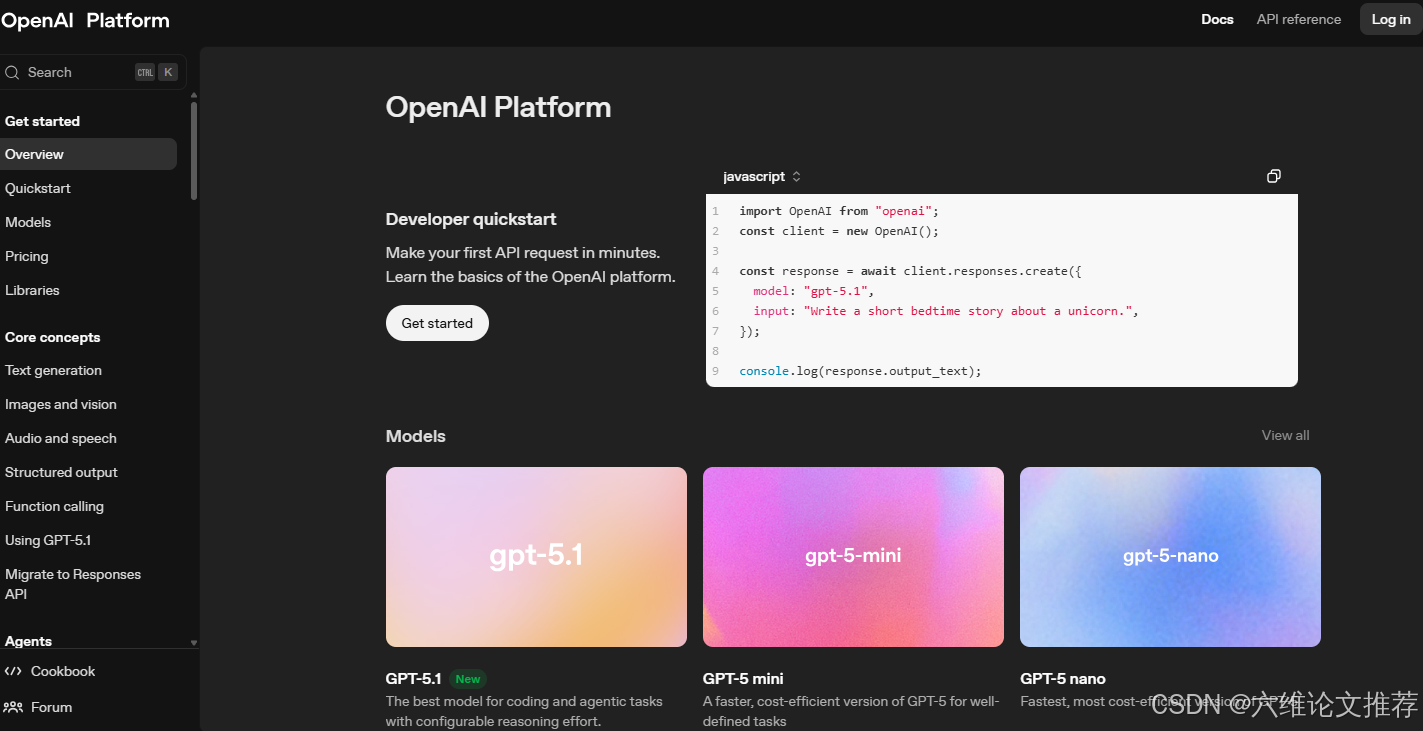Viewport: 1423px width, 731px height.
Task: Click the Models section heading in main content
Action: (416, 436)
